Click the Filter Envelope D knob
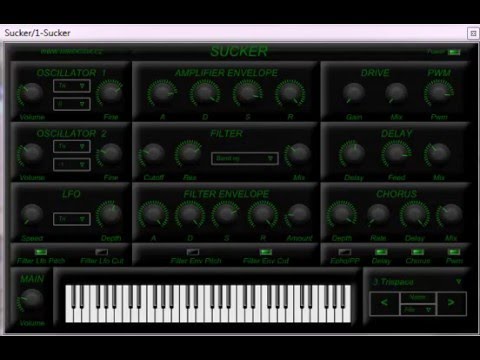 coord(189,214)
